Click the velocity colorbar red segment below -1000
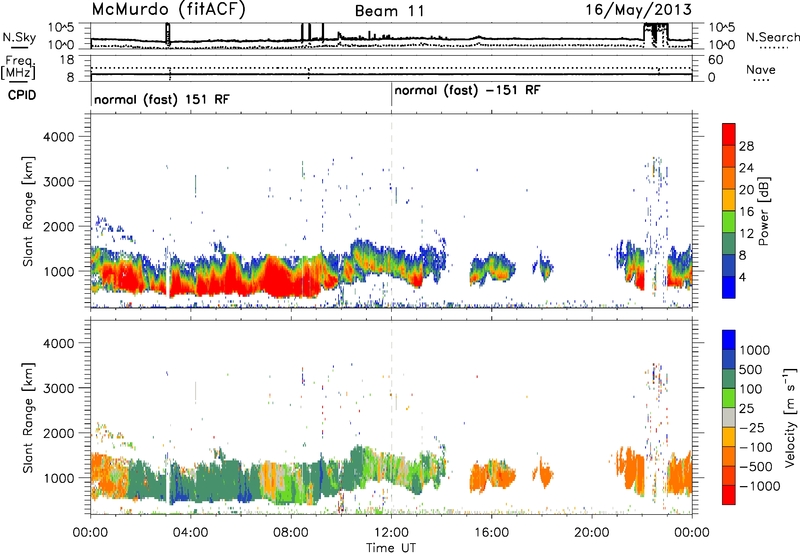 coord(729,495)
